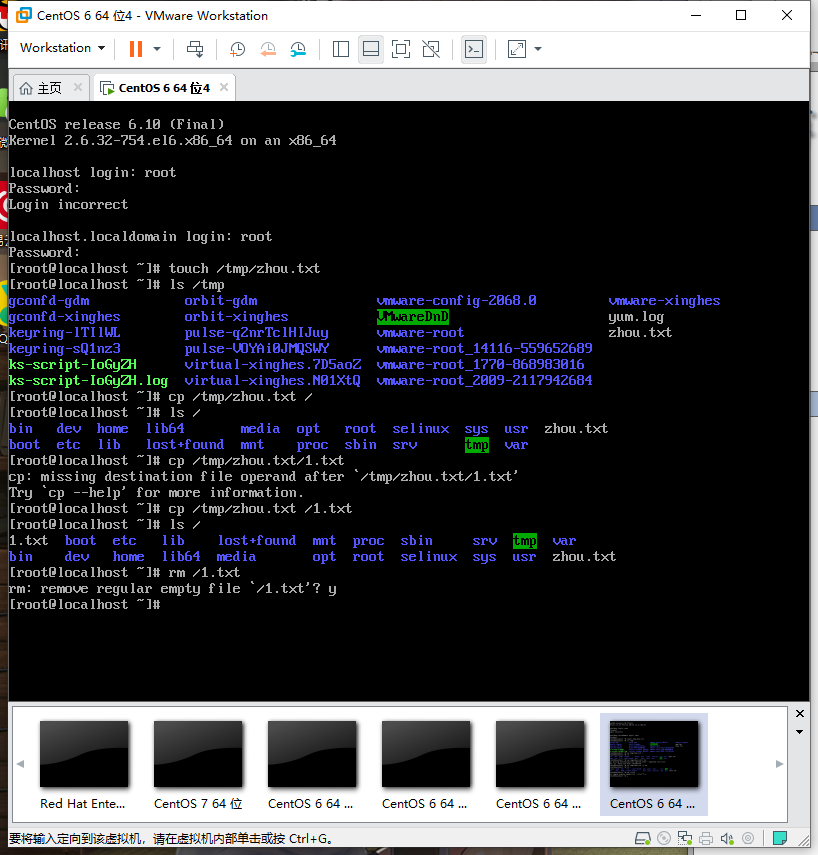The height and width of the screenshot is (855, 818).
Task: Click the home icon on 主页 tab
Action: click(26, 88)
